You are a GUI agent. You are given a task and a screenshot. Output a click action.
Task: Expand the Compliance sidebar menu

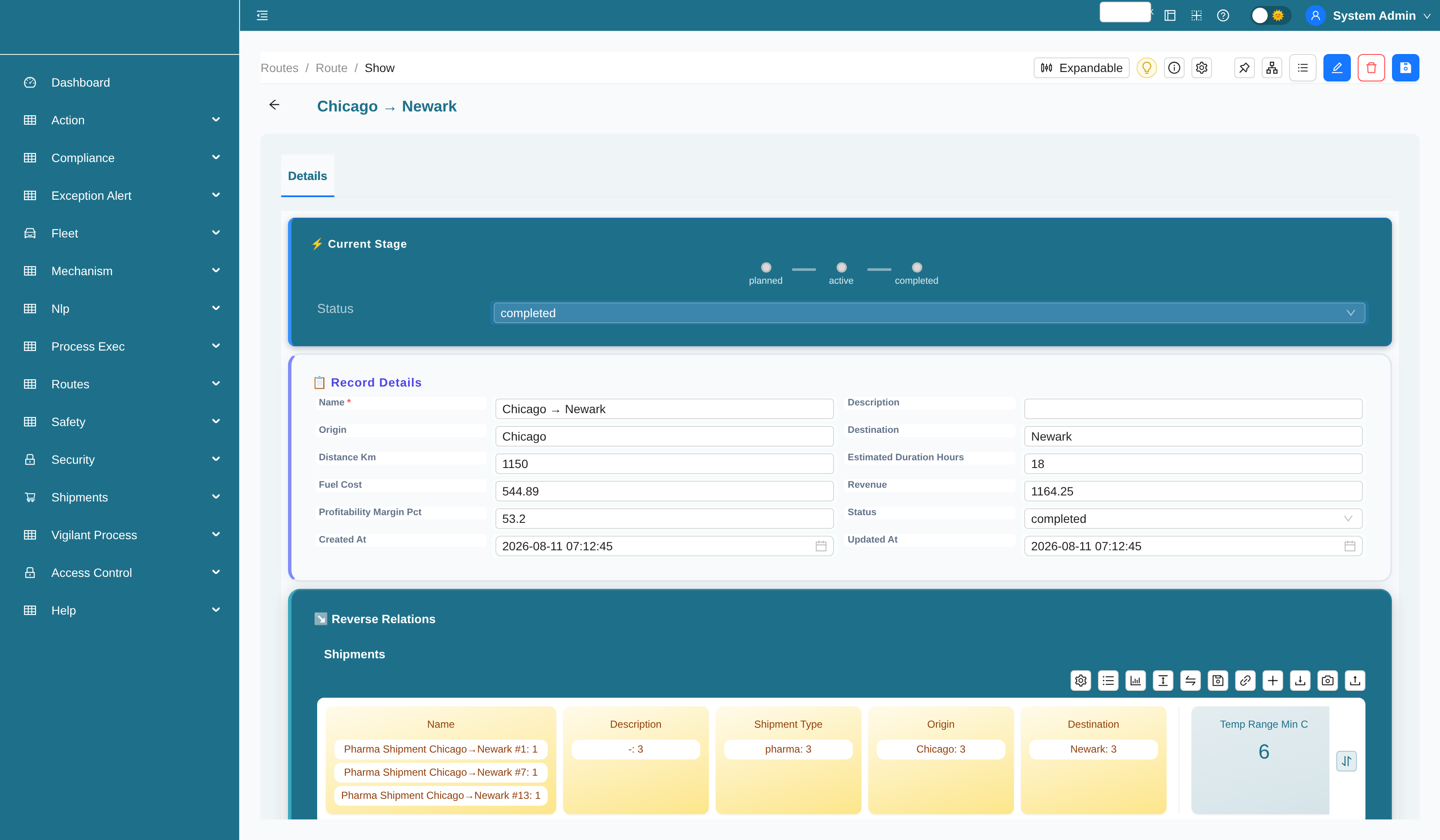coord(120,158)
